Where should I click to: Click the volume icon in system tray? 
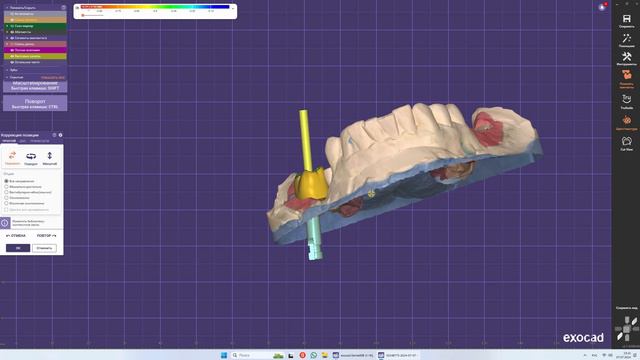(611, 355)
